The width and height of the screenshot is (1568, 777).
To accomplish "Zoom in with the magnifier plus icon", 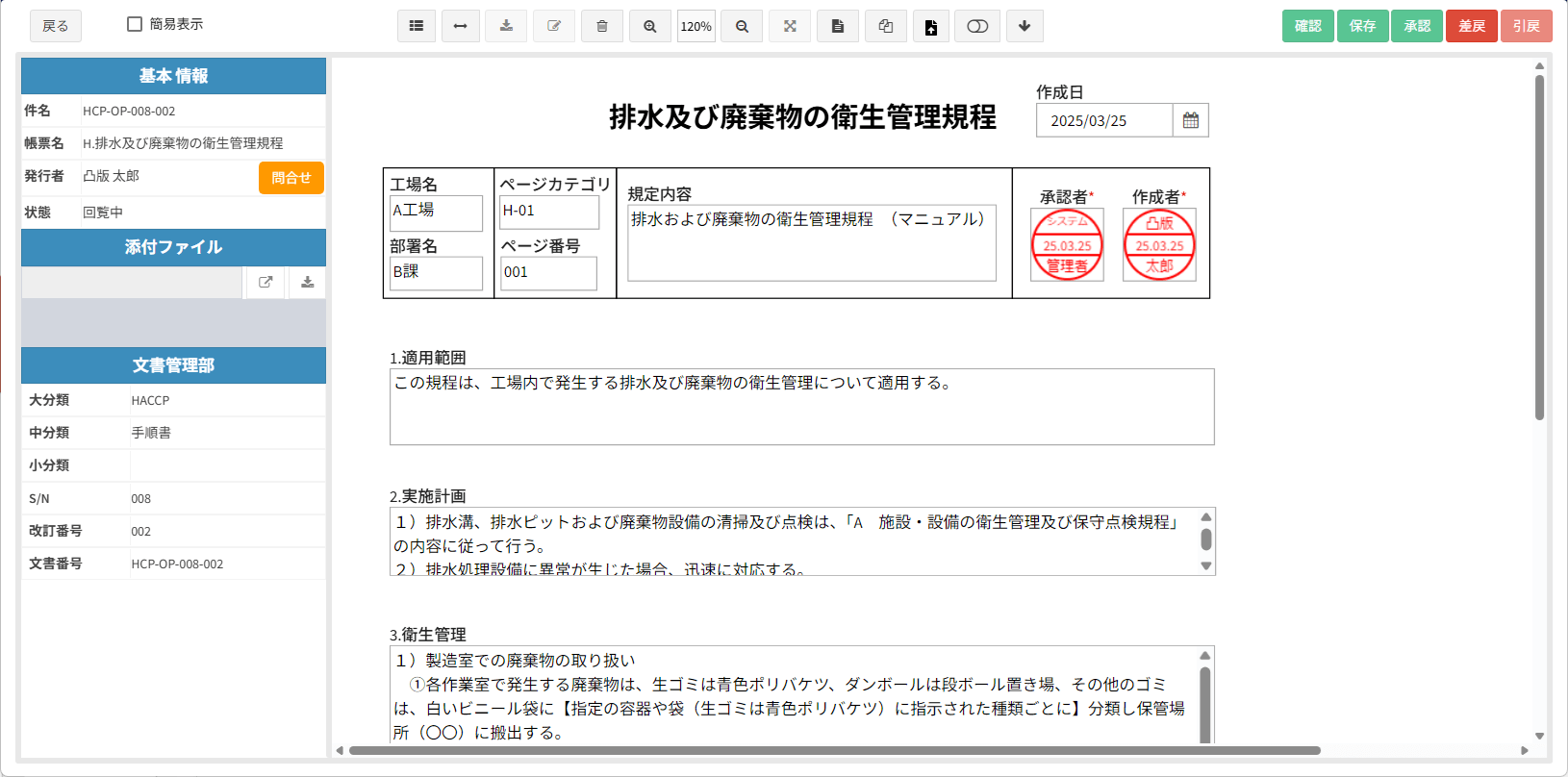I will (650, 26).
